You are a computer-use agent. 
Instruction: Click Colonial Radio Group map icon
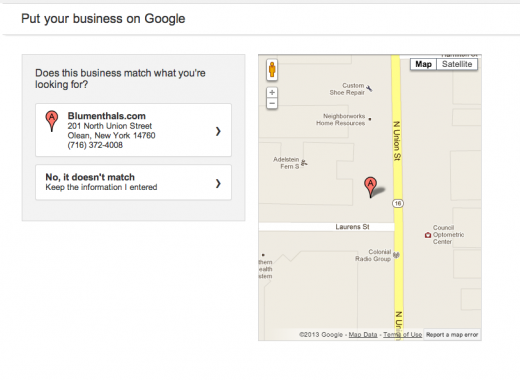point(396,255)
